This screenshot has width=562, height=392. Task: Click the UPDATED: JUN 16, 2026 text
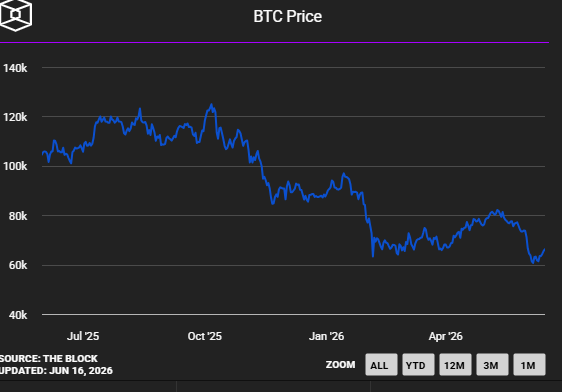pyautogui.click(x=56, y=371)
